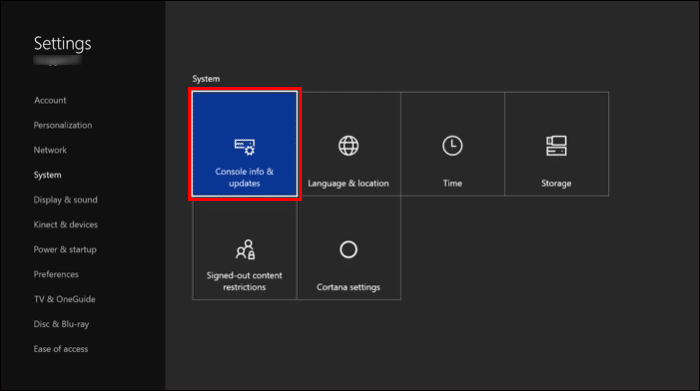The width and height of the screenshot is (700, 391).
Task: Click the Storage tile label
Action: 556,183
